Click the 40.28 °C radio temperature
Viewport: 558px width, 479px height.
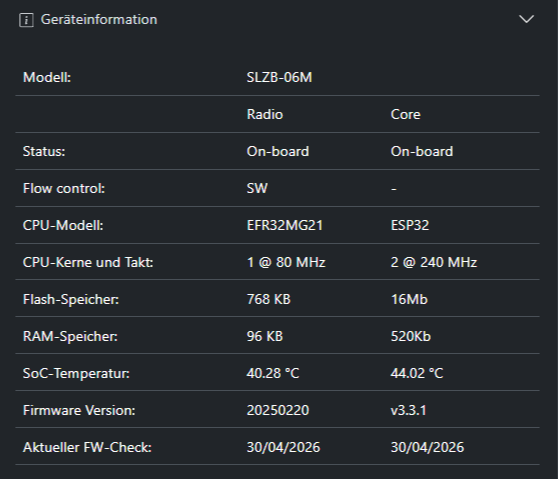click(x=273, y=373)
